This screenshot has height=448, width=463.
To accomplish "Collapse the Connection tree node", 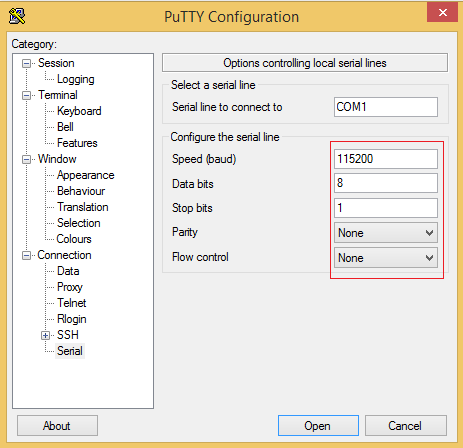I will (x=26, y=255).
